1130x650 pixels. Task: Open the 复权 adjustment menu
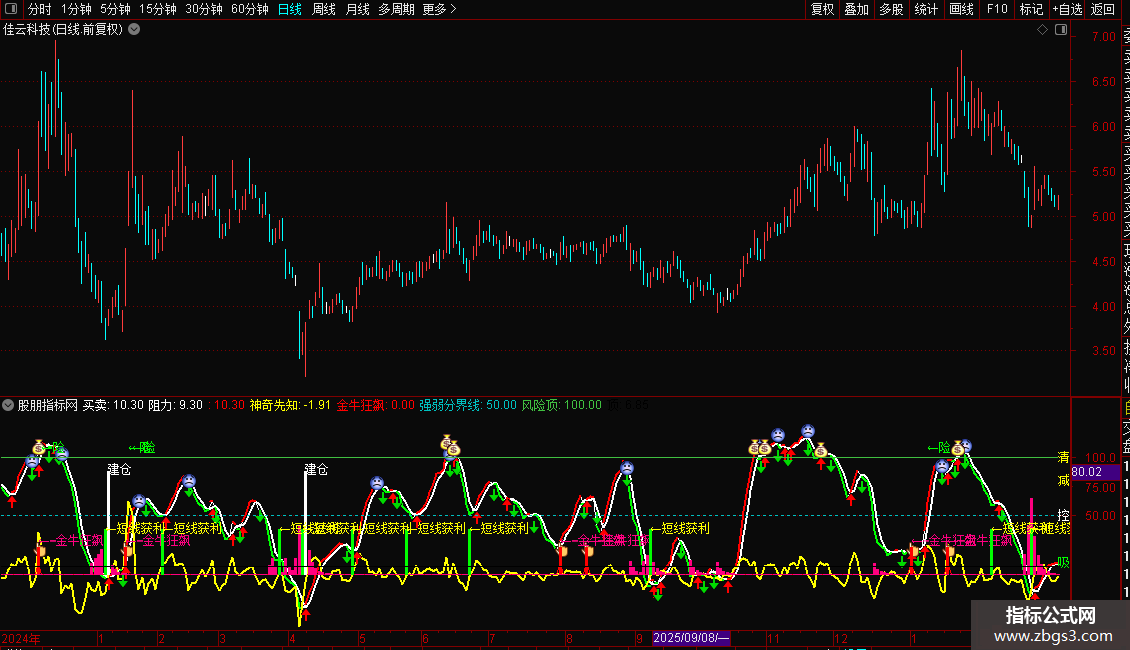(822, 9)
